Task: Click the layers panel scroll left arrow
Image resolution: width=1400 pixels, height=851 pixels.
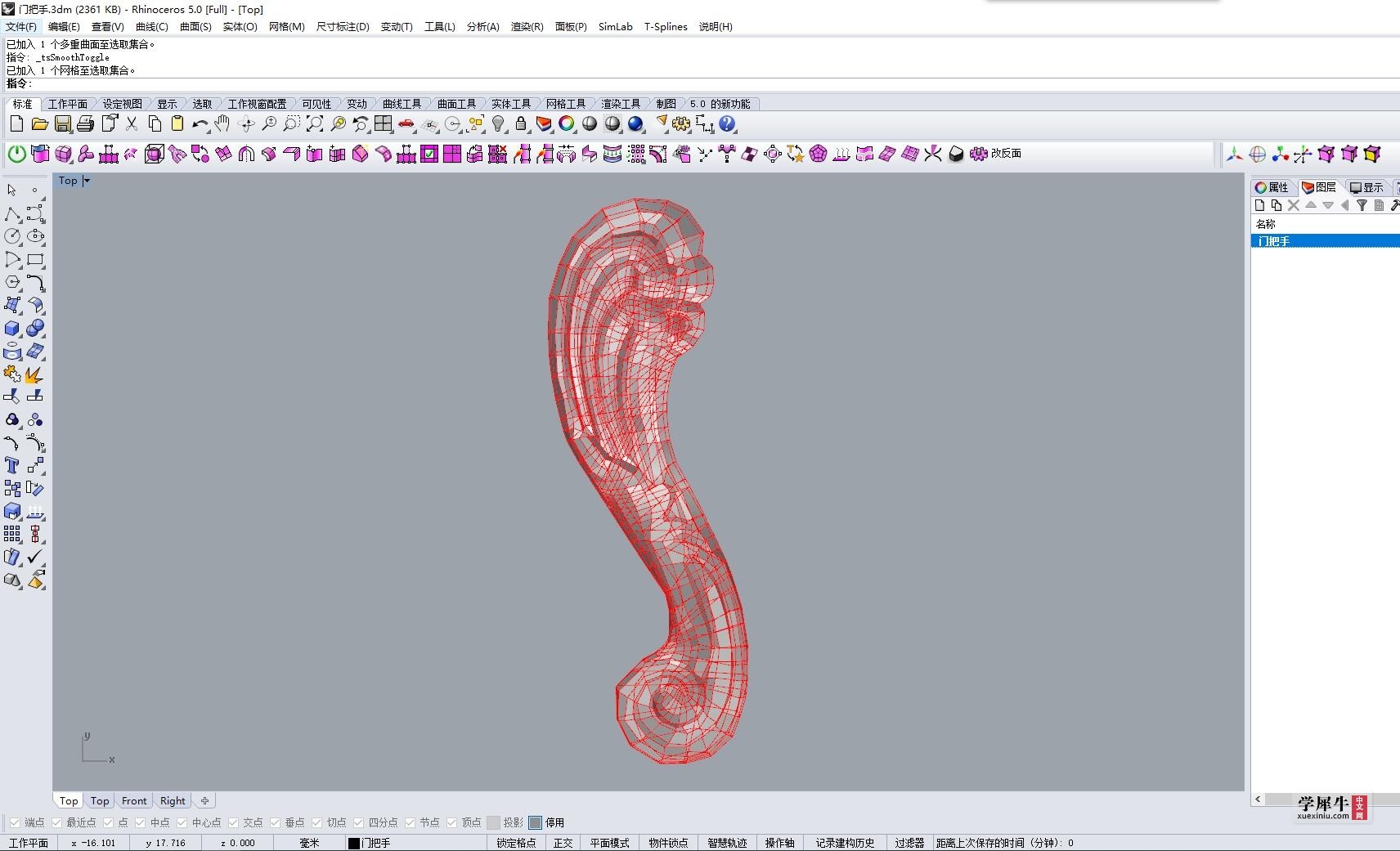Action: [x=1258, y=799]
